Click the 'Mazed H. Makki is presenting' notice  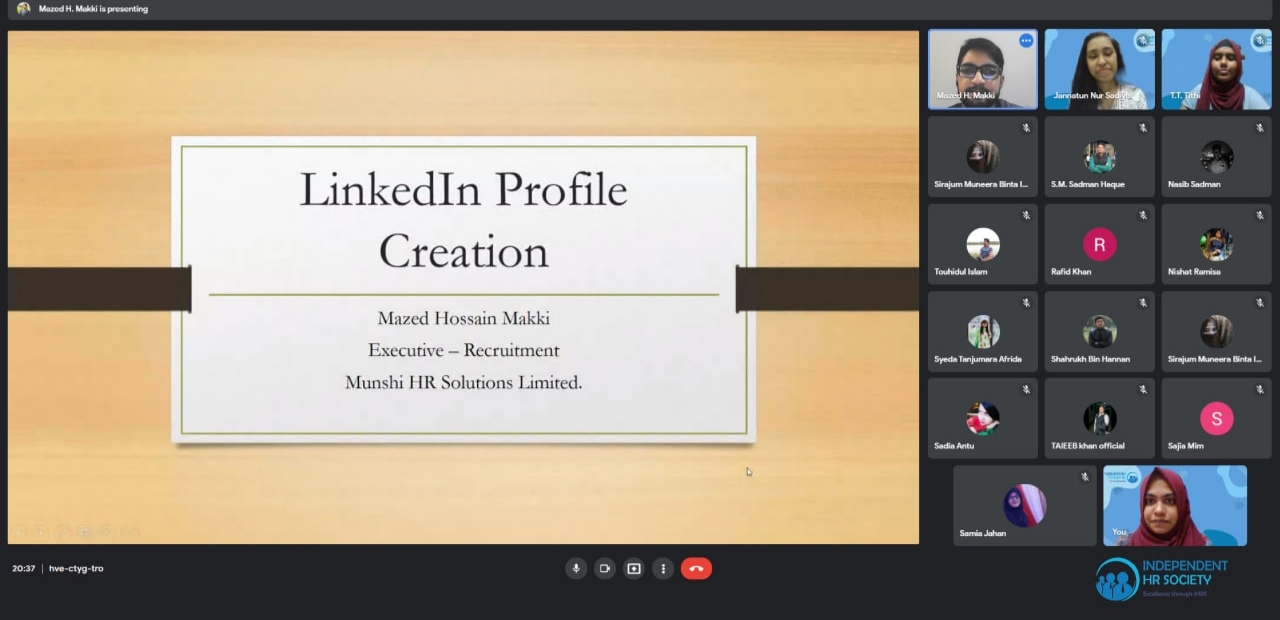(x=93, y=9)
